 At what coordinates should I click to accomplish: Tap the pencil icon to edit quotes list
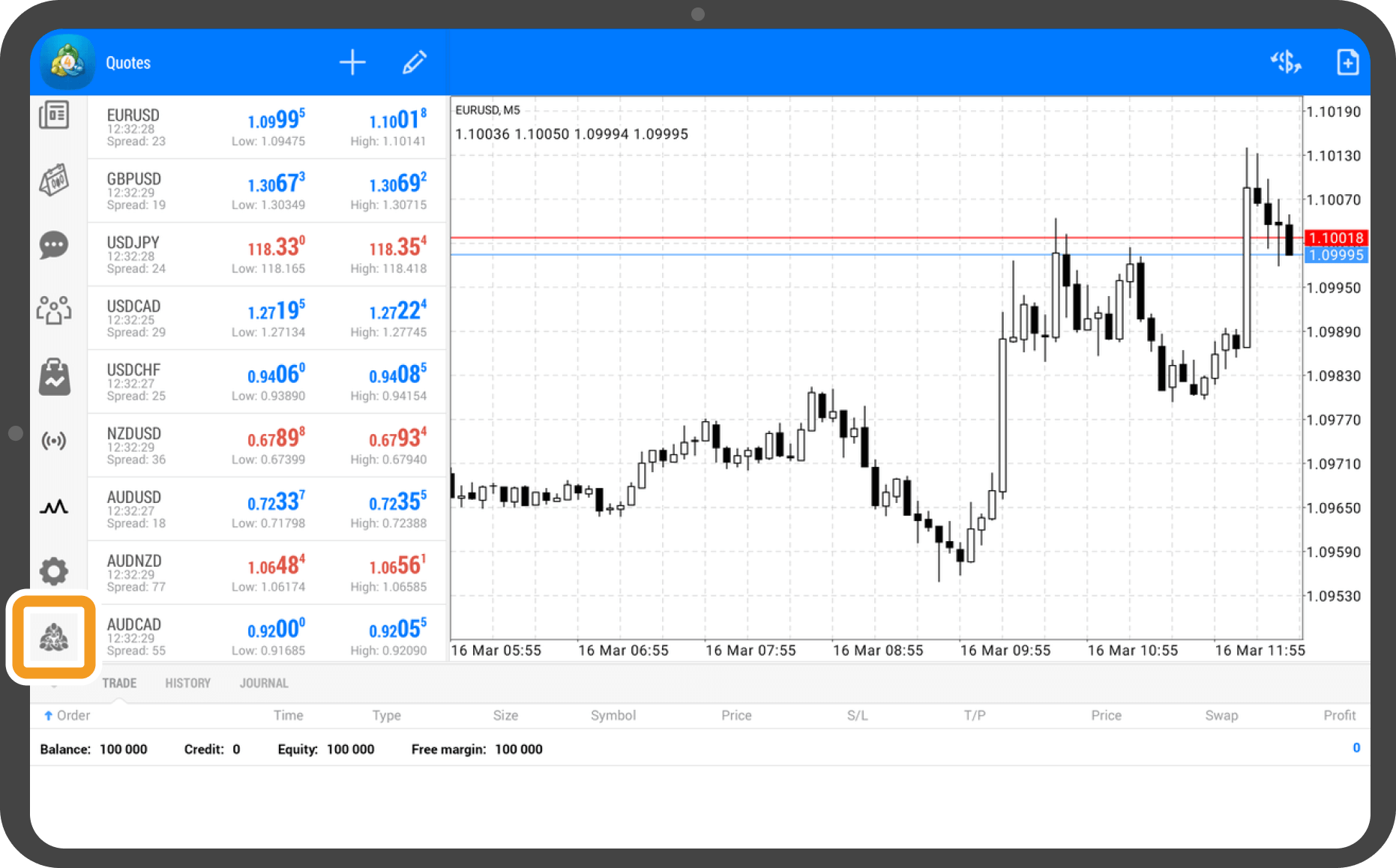(x=414, y=62)
